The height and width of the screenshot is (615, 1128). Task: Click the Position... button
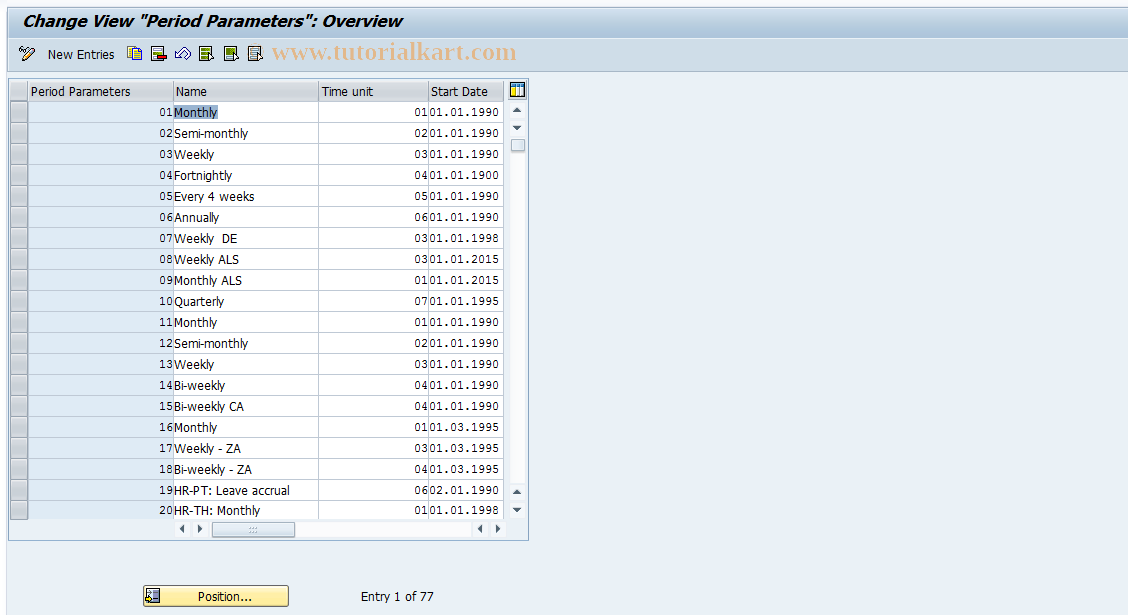216,596
